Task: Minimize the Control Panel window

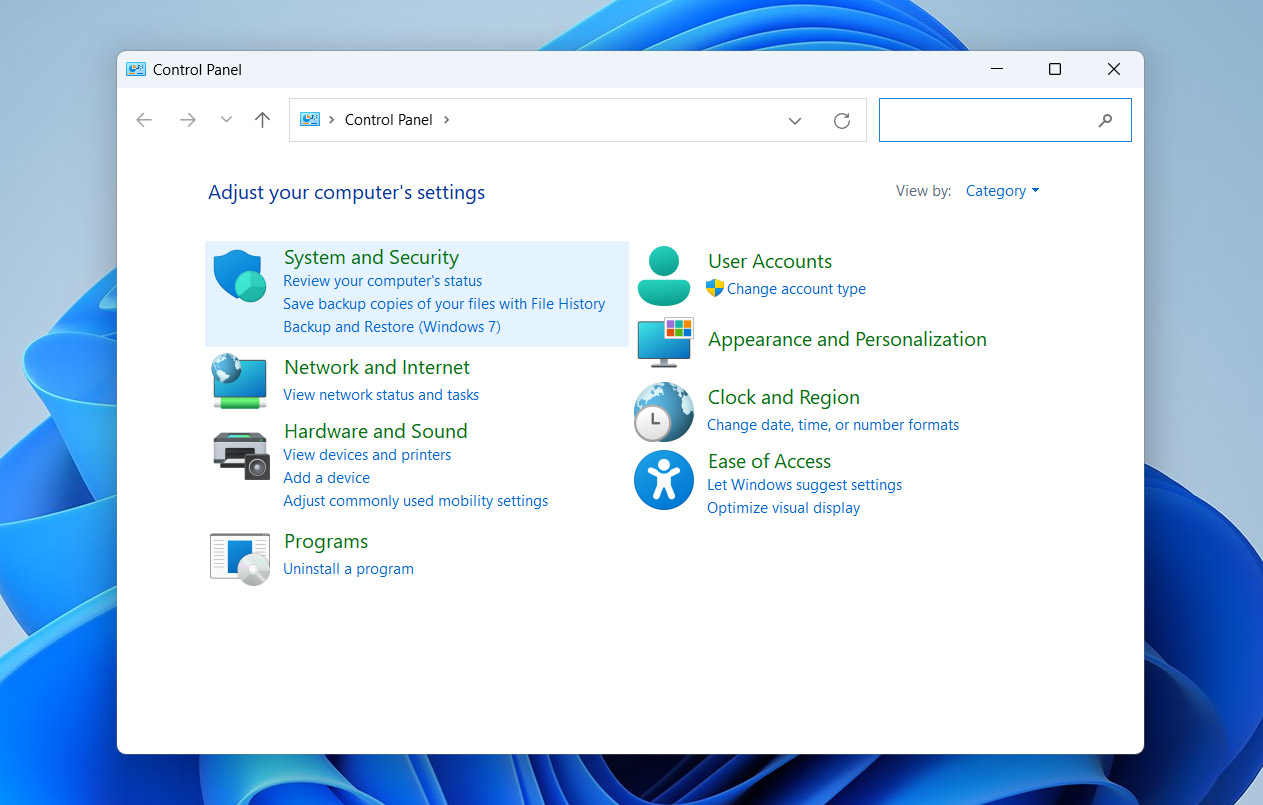Action: [x=997, y=69]
